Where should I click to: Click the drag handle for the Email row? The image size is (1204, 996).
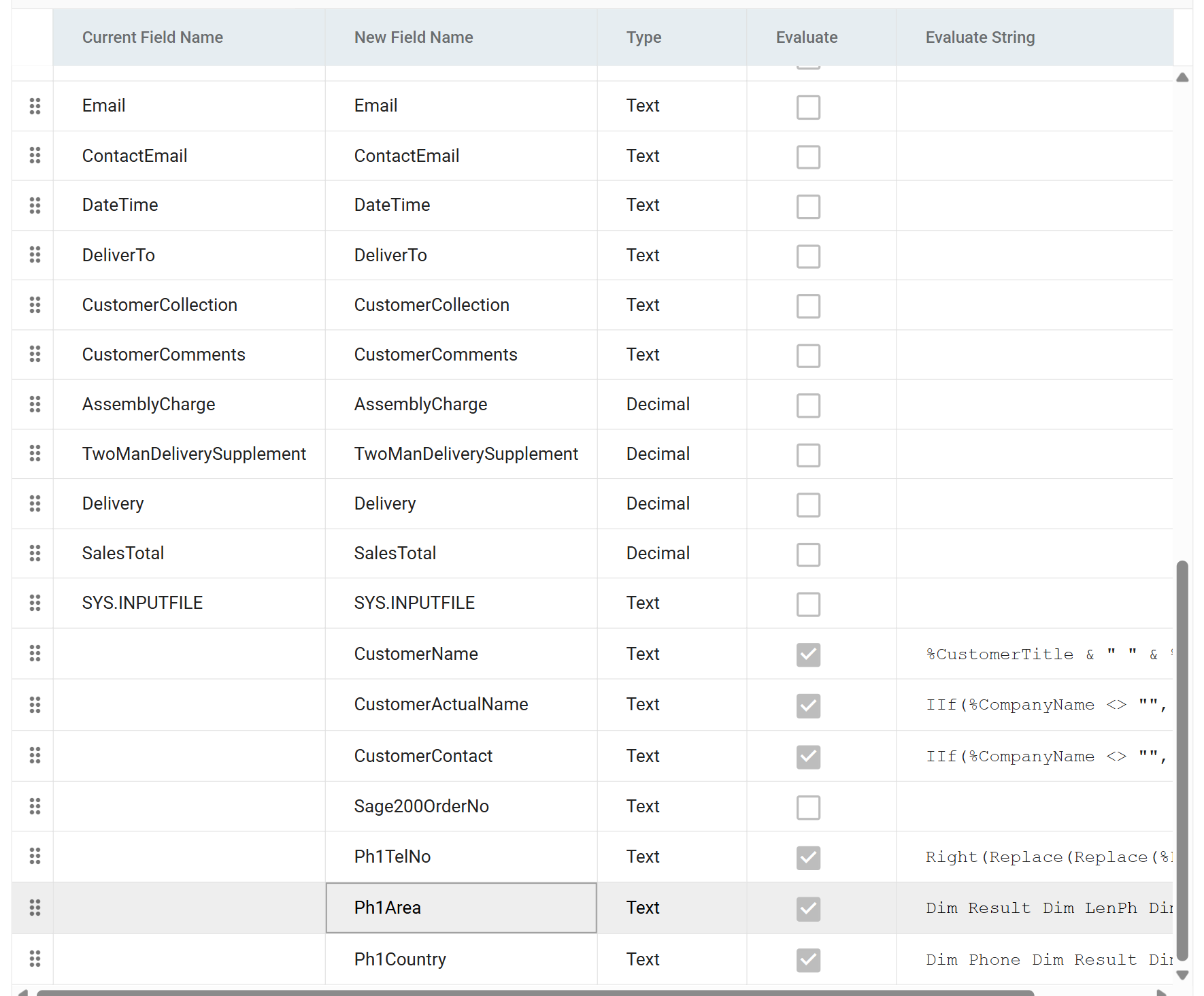click(x=35, y=106)
